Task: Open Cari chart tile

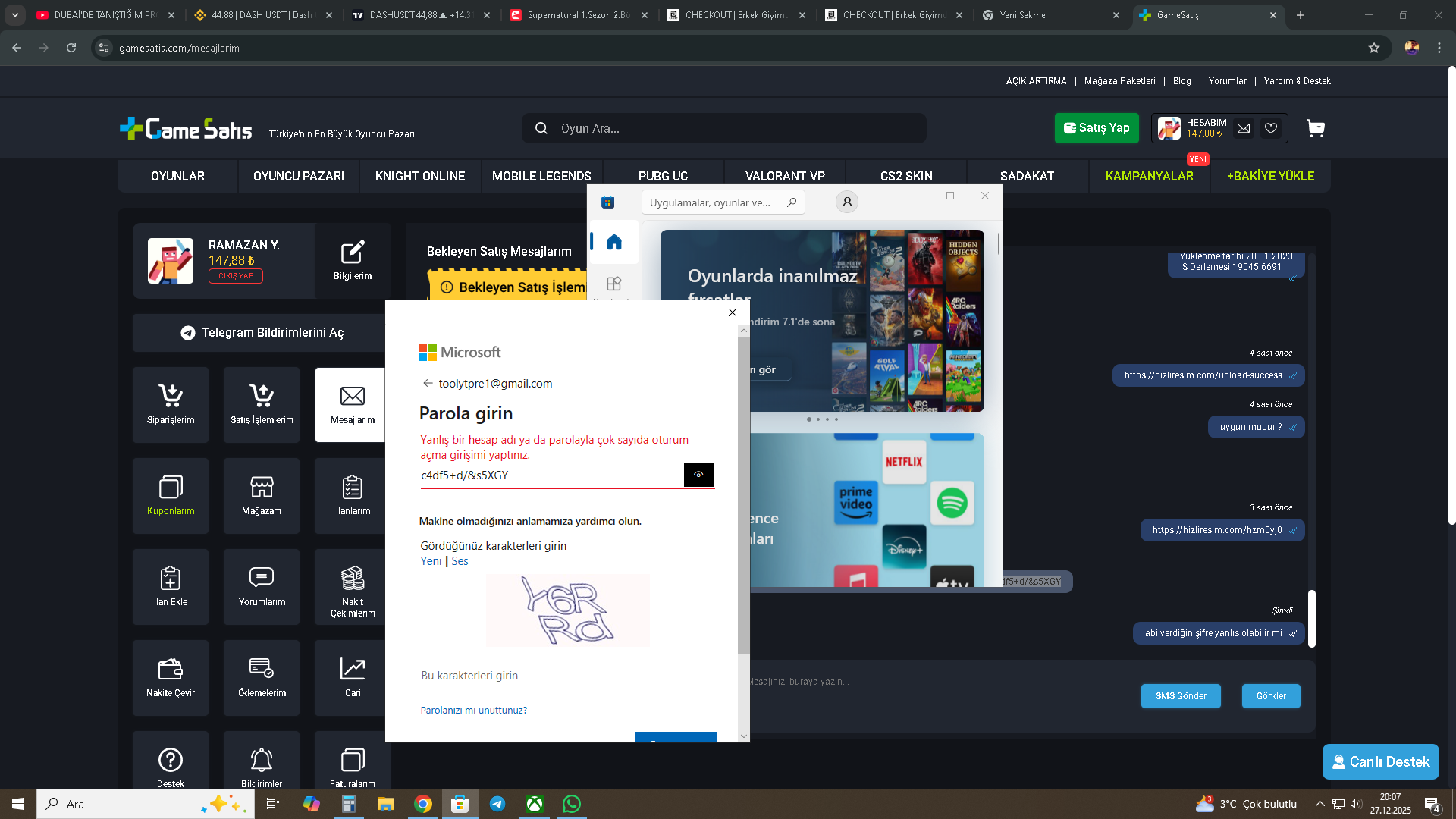Action: coord(350,677)
